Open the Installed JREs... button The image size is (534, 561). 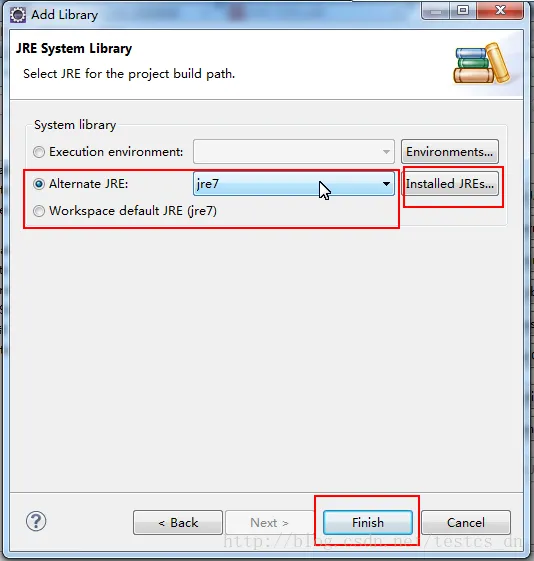450,184
